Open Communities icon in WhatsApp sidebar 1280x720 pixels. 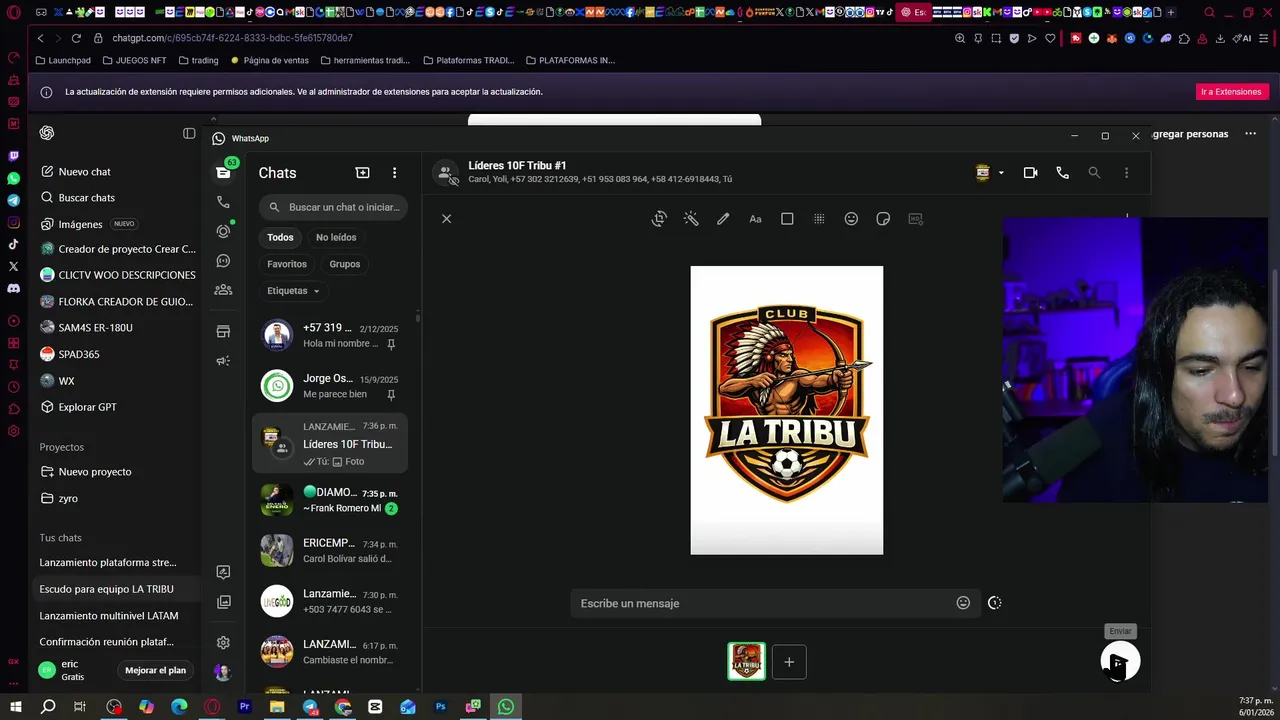[223, 290]
